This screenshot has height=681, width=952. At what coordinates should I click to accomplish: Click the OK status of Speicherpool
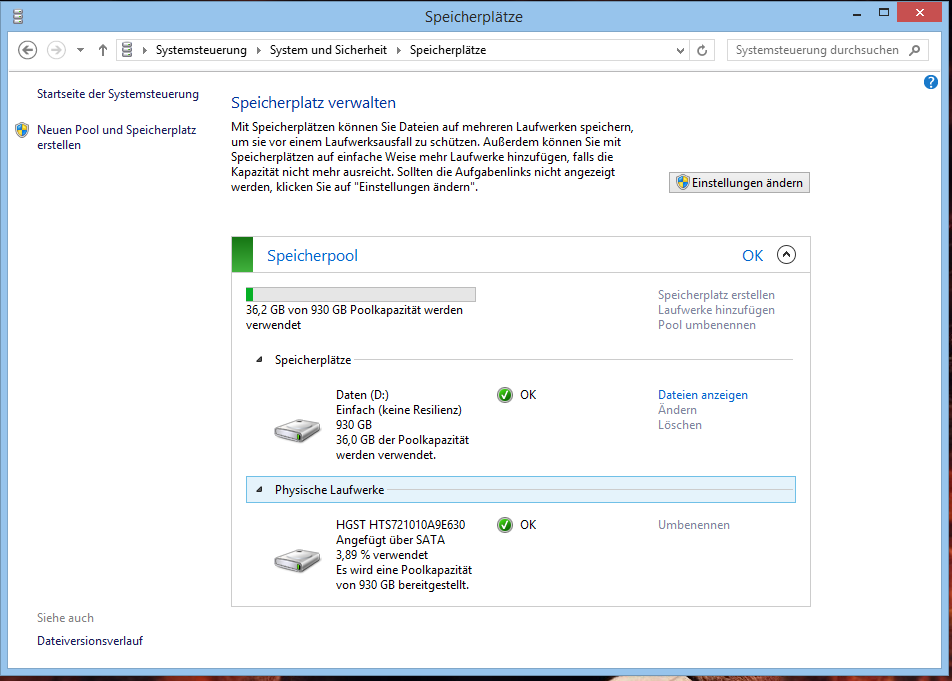pyautogui.click(x=752, y=256)
